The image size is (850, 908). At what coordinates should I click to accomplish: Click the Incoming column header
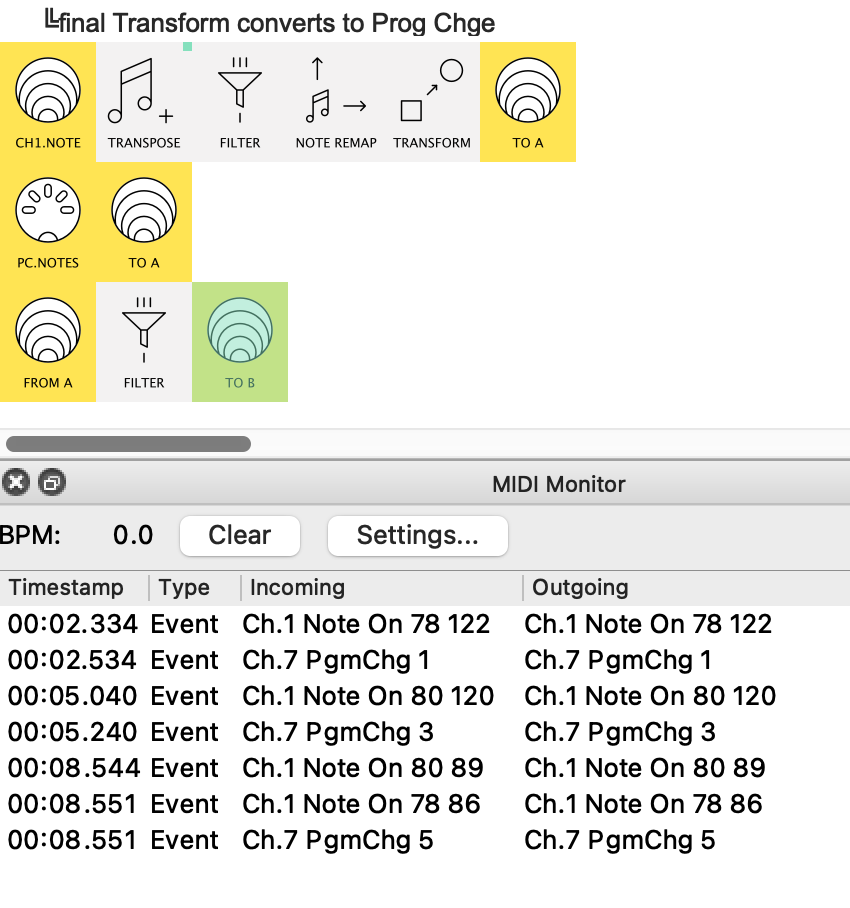pyautogui.click(x=297, y=588)
